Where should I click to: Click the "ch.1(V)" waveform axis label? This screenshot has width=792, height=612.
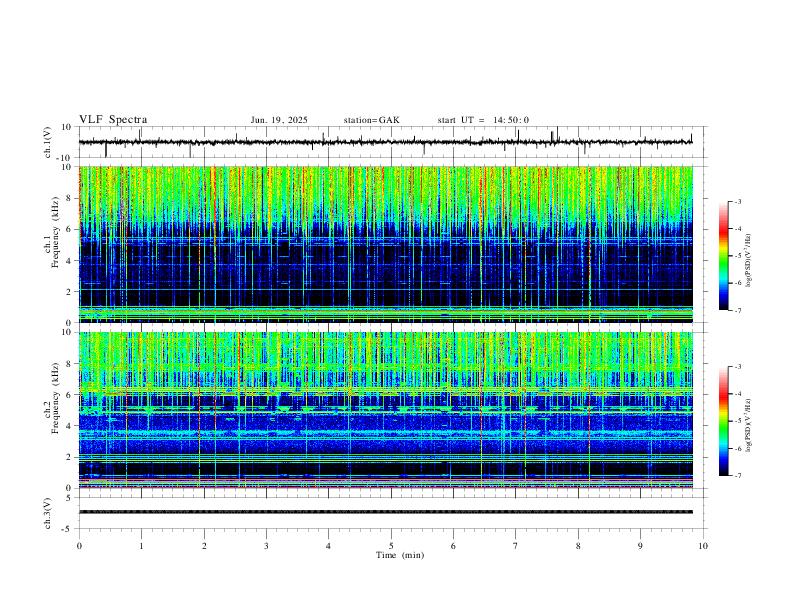[x=48, y=142]
